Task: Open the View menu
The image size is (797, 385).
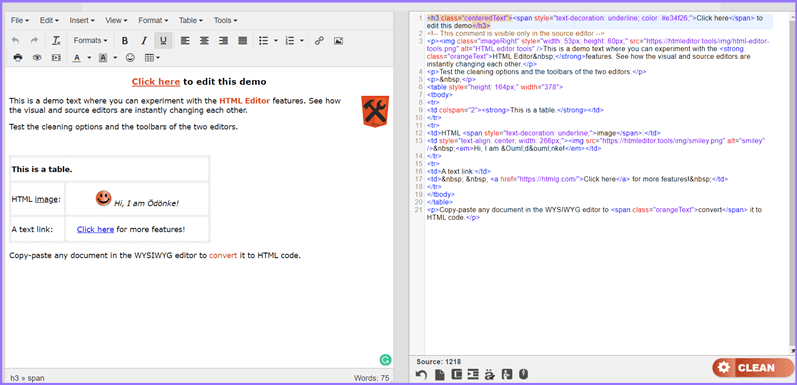Action: (116, 20)
